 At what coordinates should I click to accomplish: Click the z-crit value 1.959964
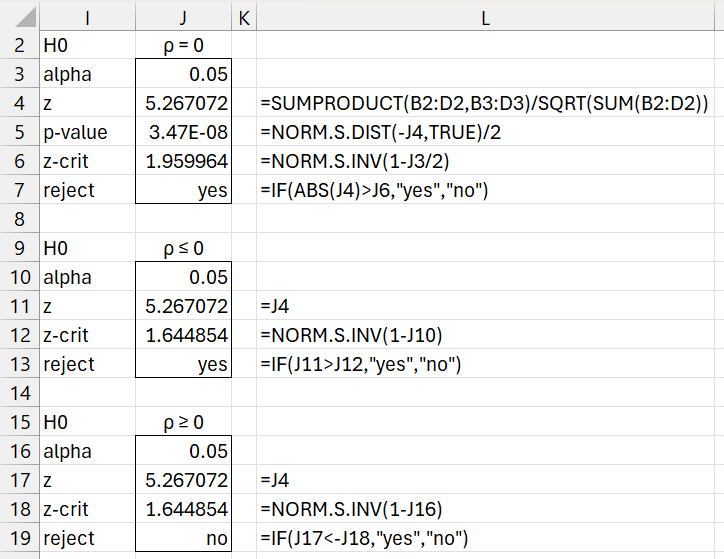pyautogui.click(x=183, y=161)
